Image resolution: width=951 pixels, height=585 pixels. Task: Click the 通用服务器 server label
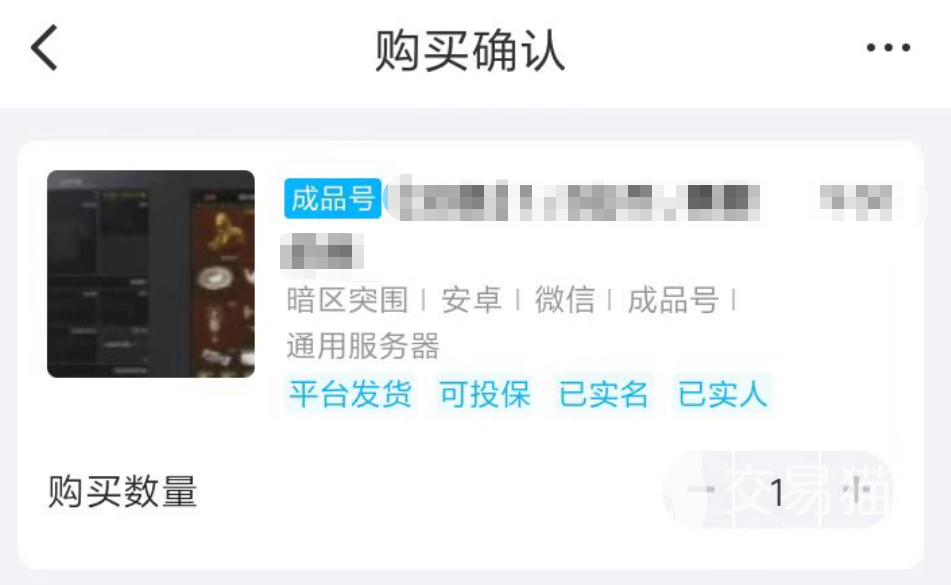coord(363,346)
